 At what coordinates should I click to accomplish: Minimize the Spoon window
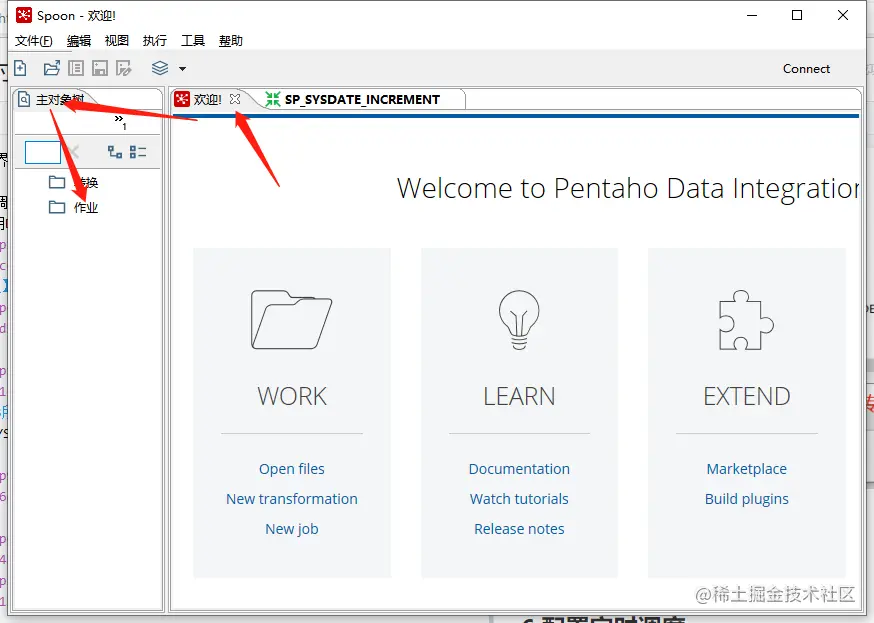(x=752, y=15)
